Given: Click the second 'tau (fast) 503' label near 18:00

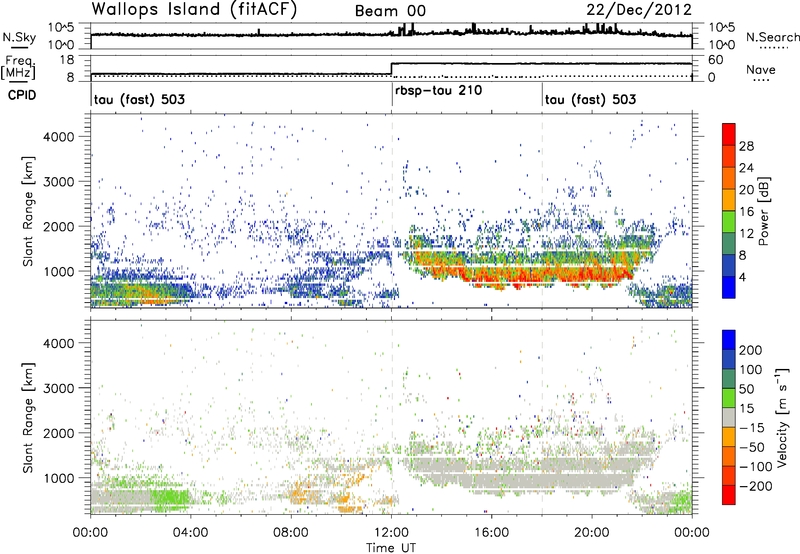Looking at the screenshot, I should pos(590,99).
